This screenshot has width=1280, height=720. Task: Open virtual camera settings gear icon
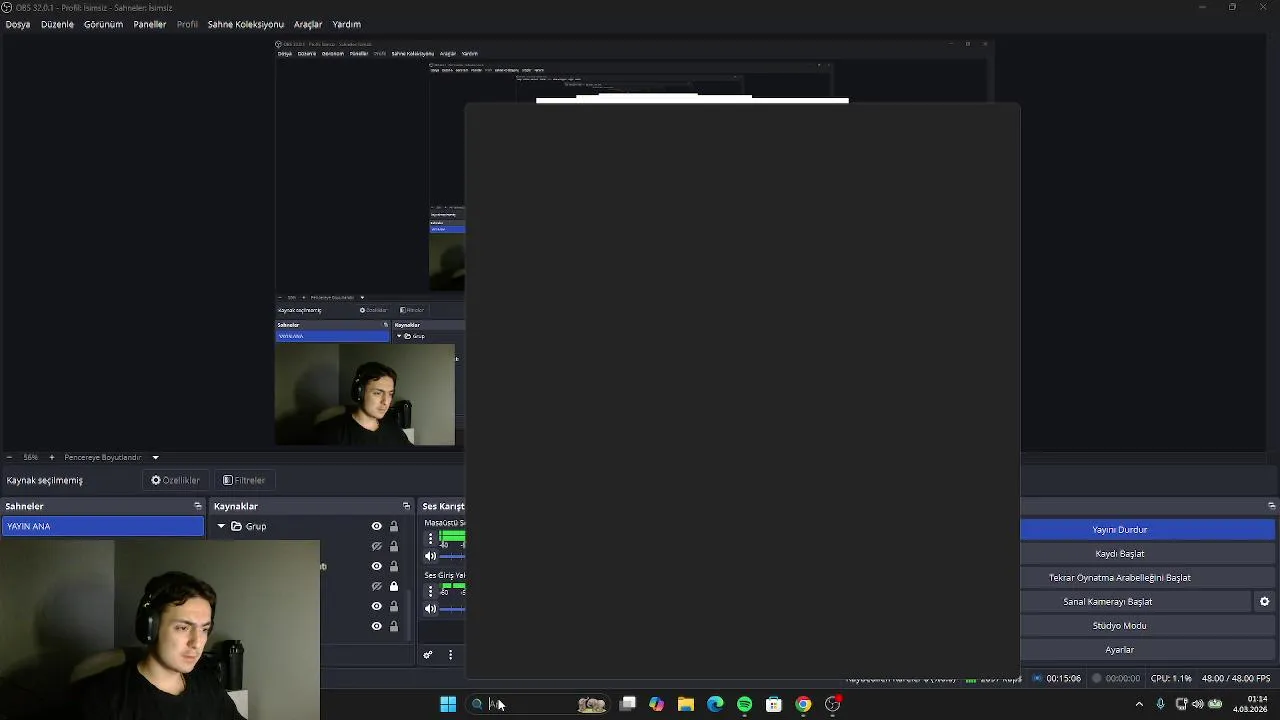1264,602
